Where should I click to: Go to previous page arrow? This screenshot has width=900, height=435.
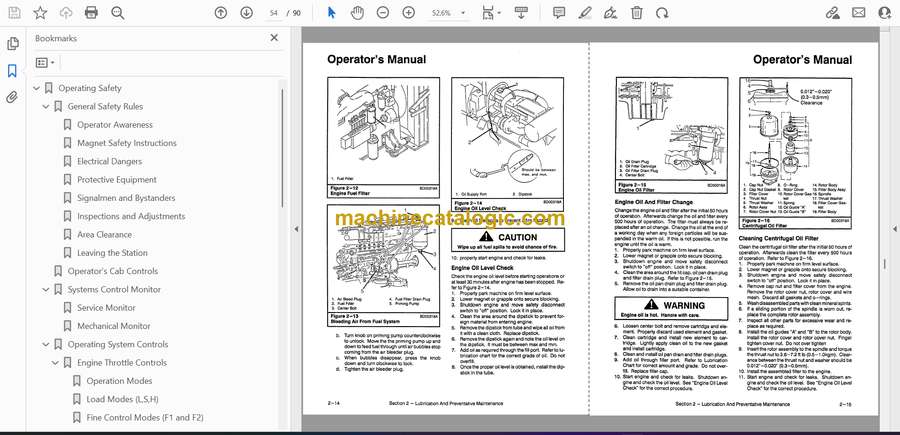220,13
